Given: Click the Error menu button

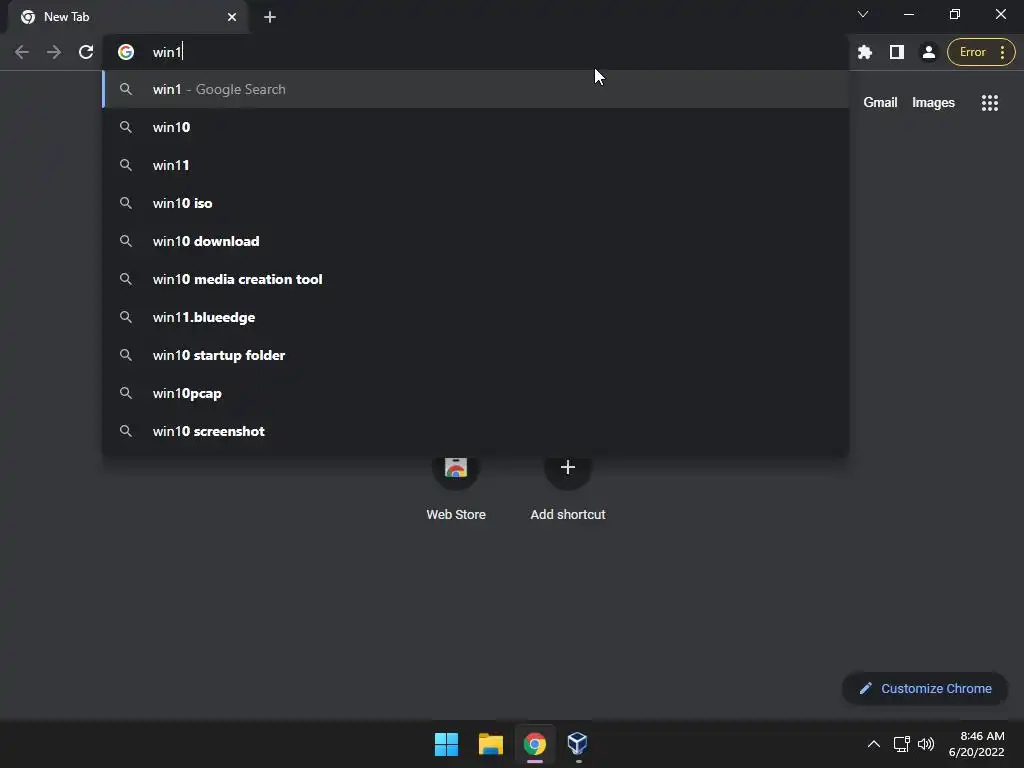Looking at the screenshot, I should coord(981,52).
